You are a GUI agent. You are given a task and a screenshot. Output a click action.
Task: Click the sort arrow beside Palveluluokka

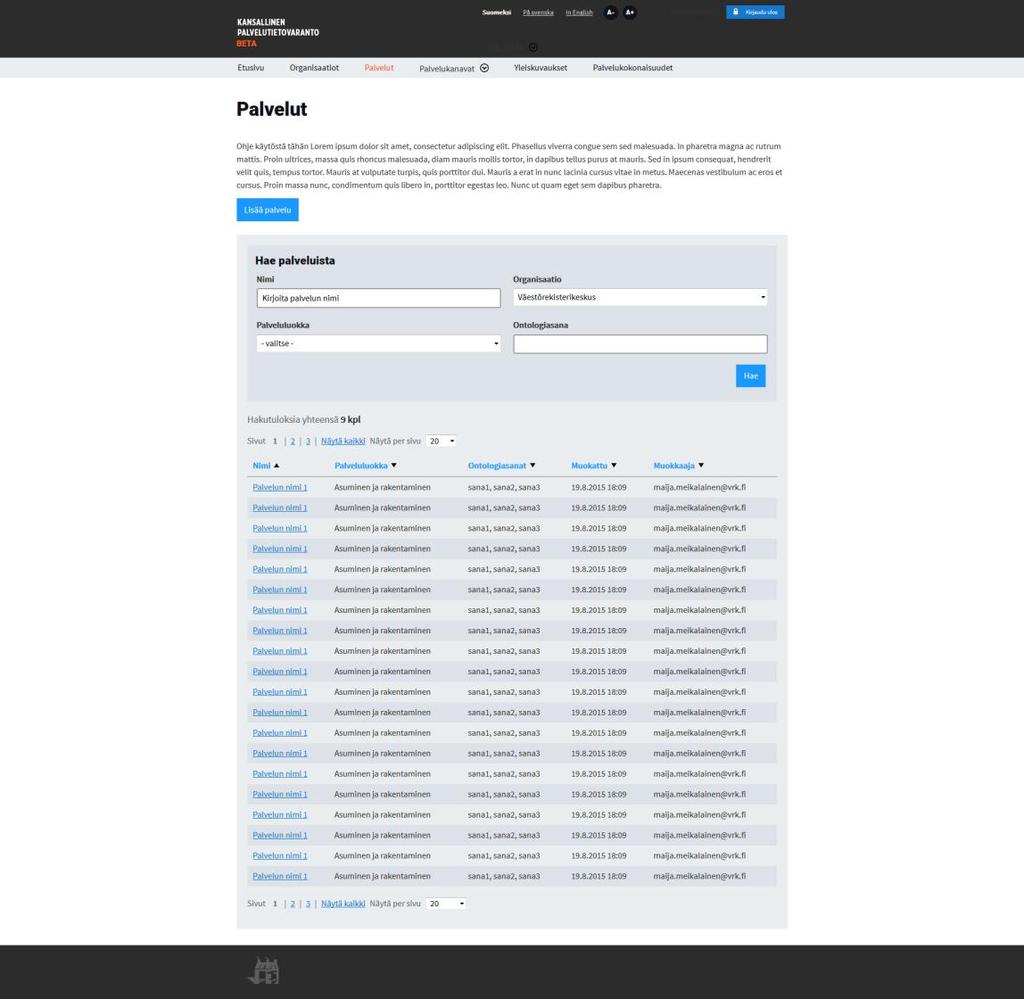coord(394,466)
